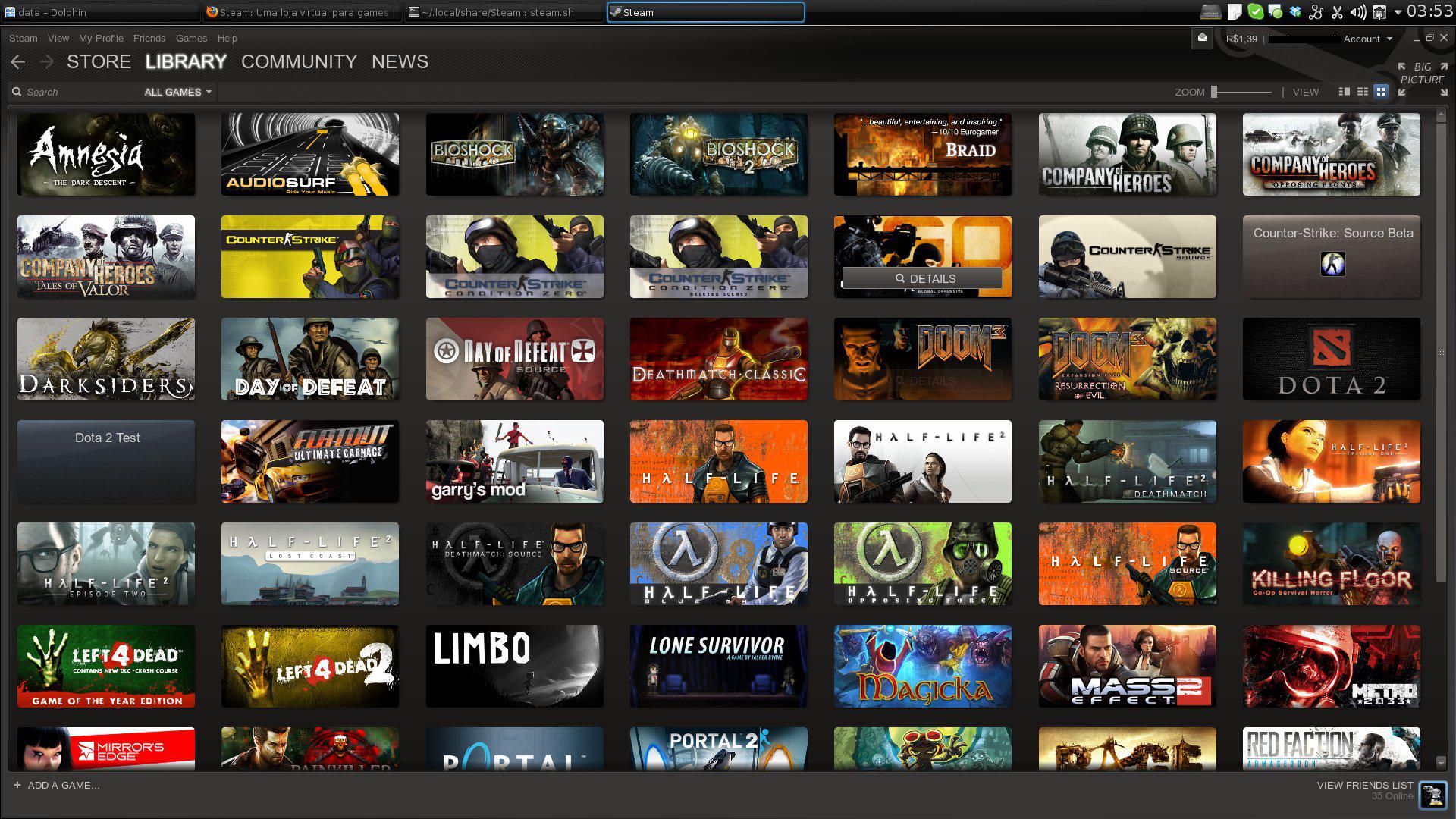The image size is (1456, 819).
Task: Switch to detail view mode
Action: point(1344,92)
